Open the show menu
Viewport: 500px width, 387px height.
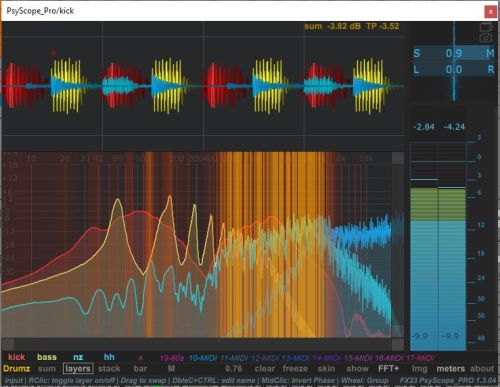[357, 369]
